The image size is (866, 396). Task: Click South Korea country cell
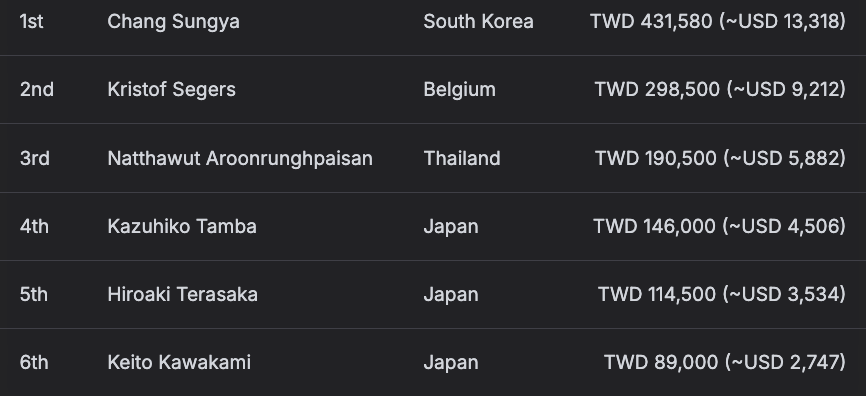click(x=478, y=22)
